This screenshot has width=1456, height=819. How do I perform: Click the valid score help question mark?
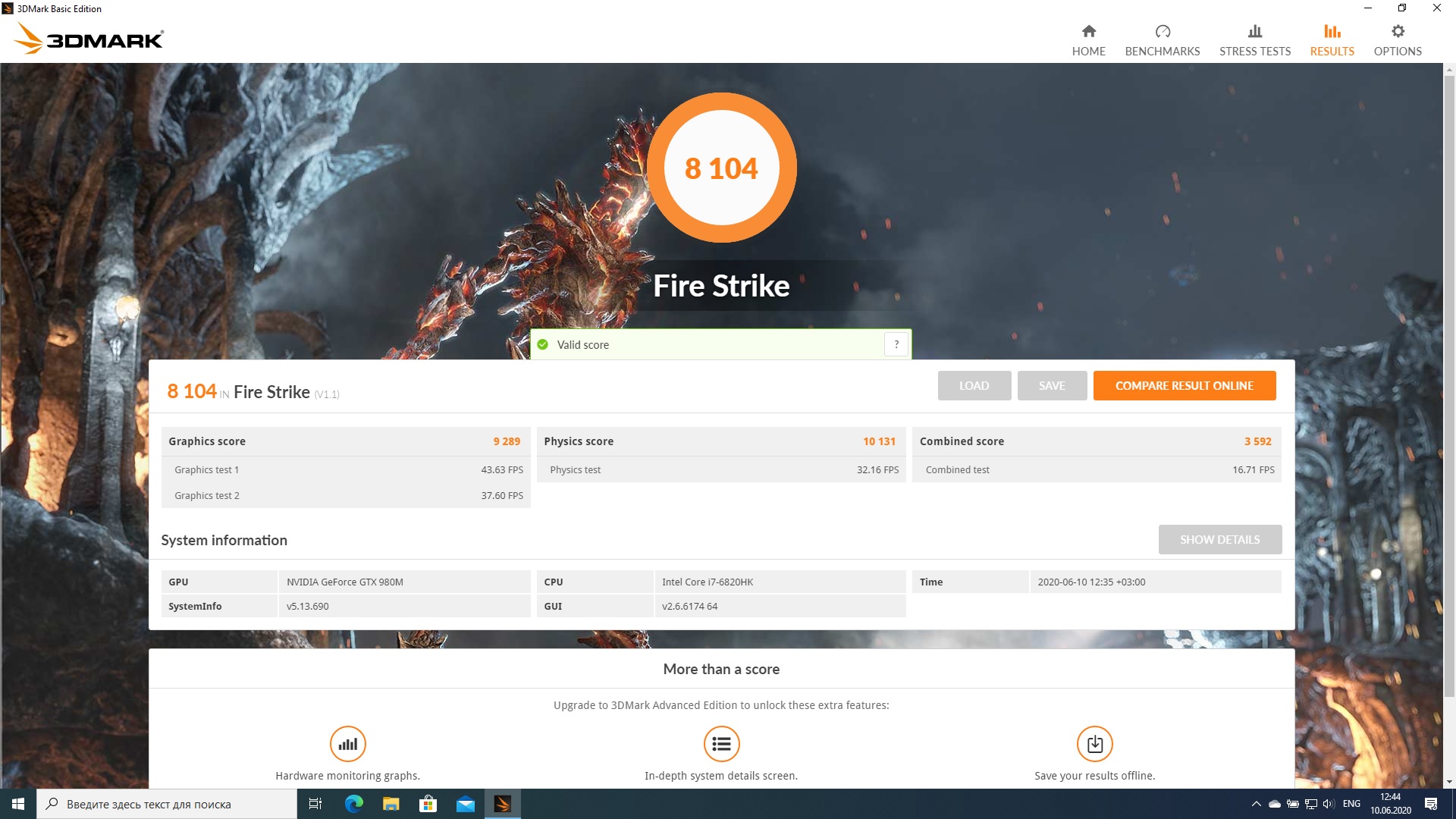point(896,344)
